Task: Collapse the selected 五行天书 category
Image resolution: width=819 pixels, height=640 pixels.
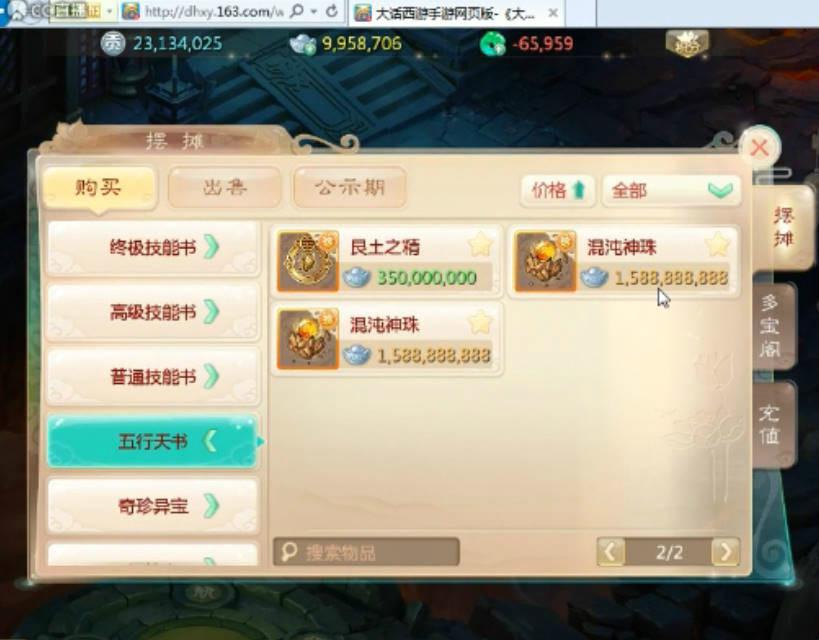Action: coord(153,441)
